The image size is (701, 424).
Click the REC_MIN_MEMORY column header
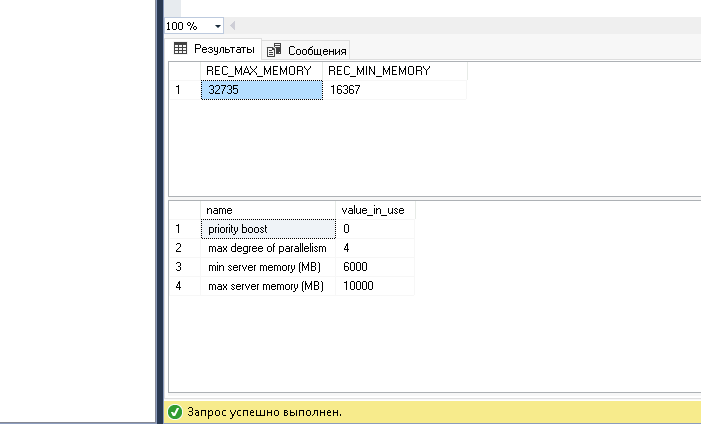coord(379,71)
